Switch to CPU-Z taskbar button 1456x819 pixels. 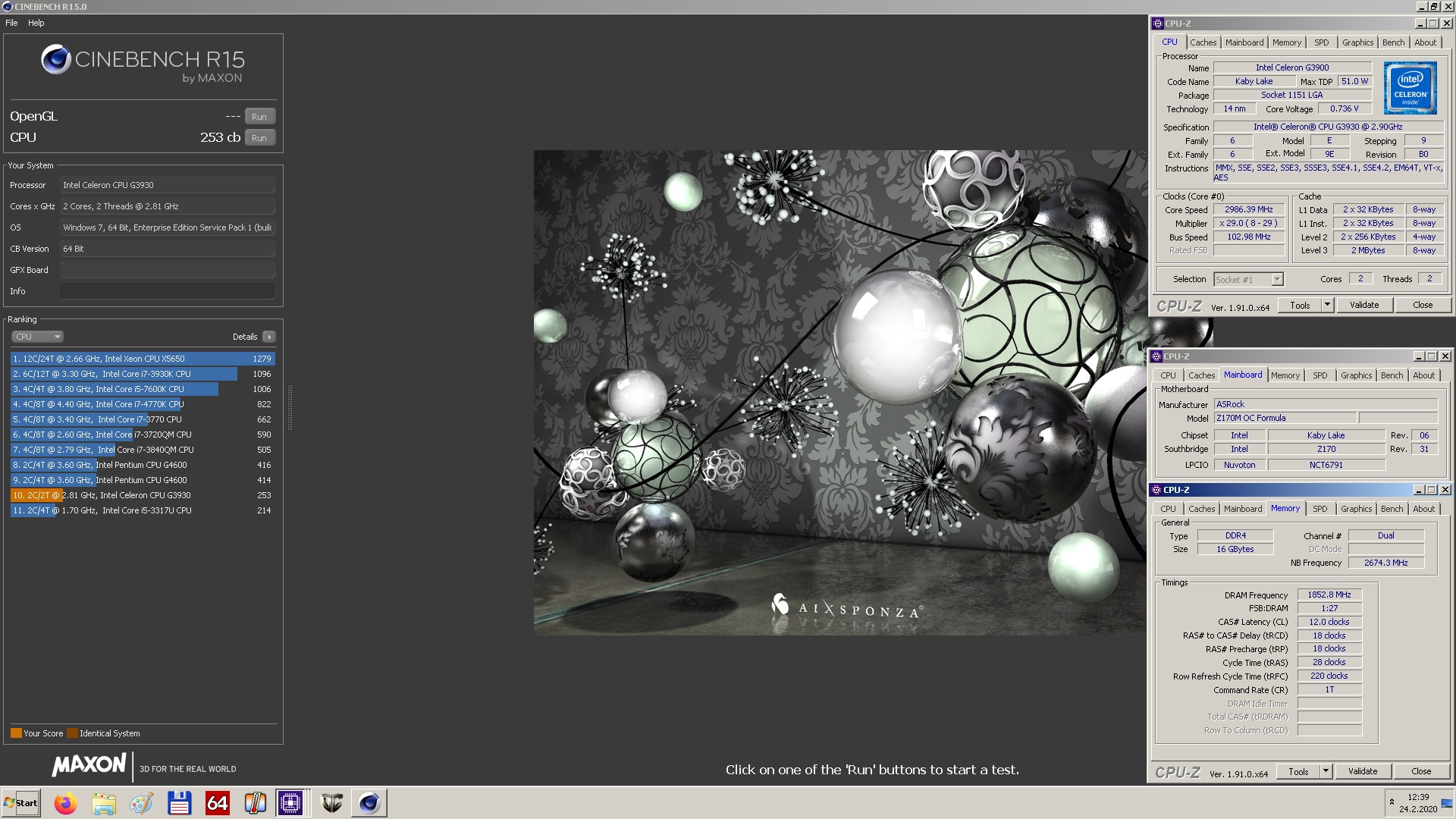(290, 803)
